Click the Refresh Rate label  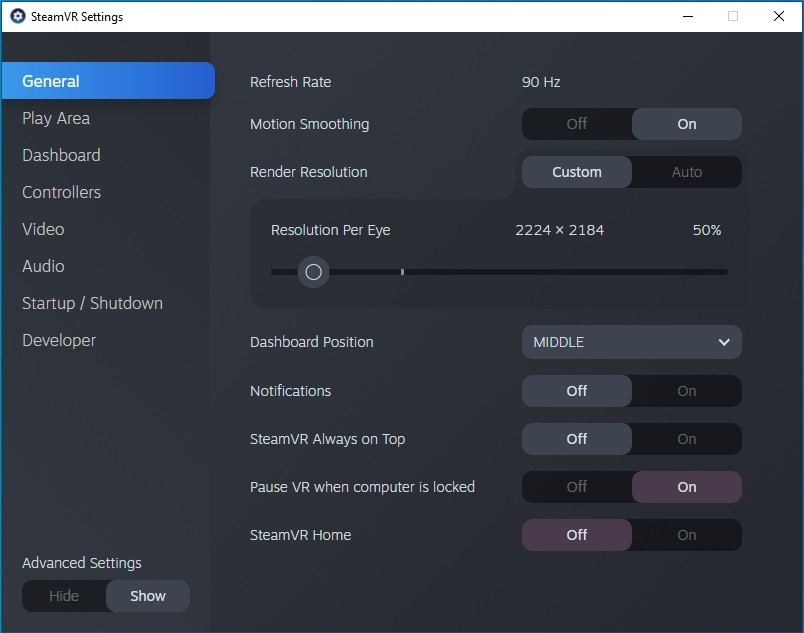(290, 82)
